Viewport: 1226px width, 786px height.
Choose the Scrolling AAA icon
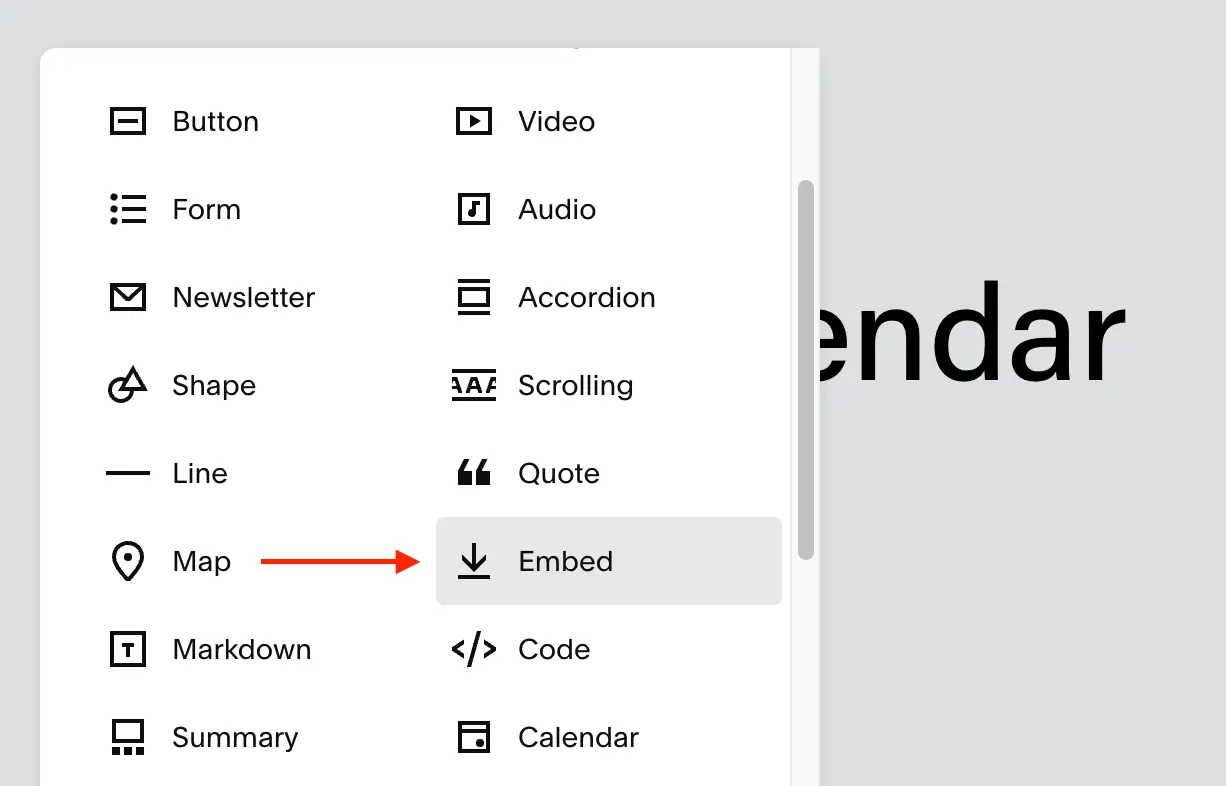[x=473, y=386]
